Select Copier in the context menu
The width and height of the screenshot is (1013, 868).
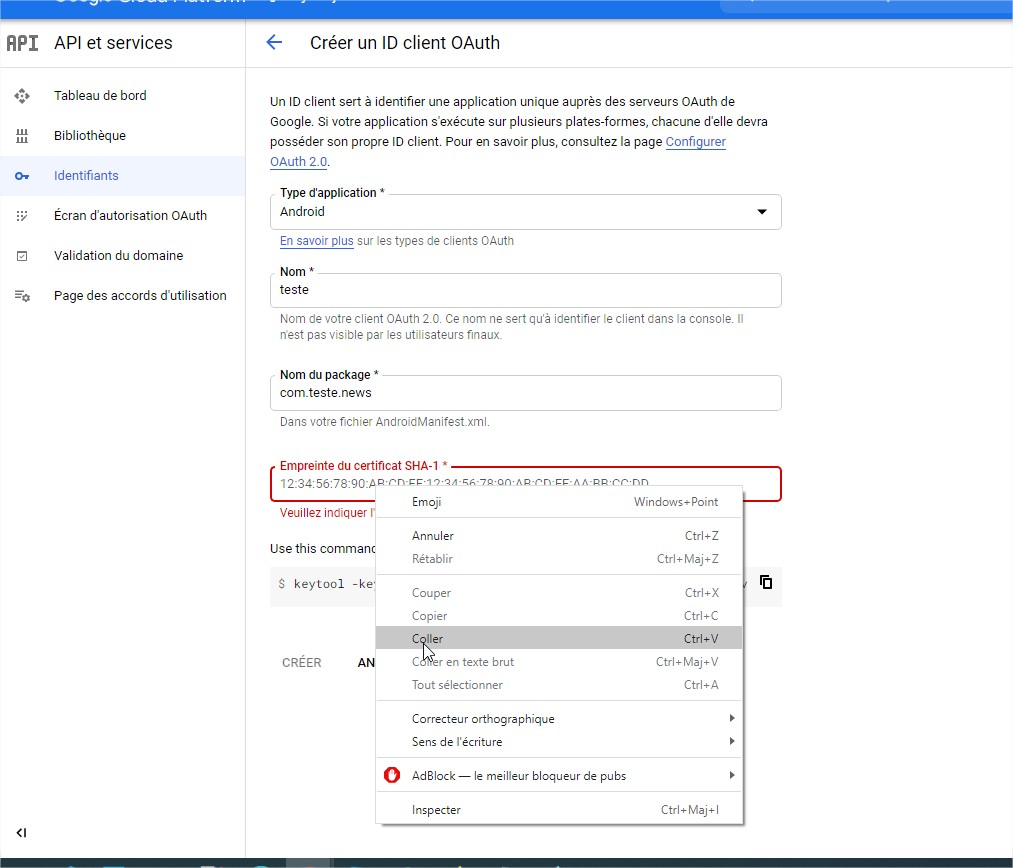click(559, 615)
